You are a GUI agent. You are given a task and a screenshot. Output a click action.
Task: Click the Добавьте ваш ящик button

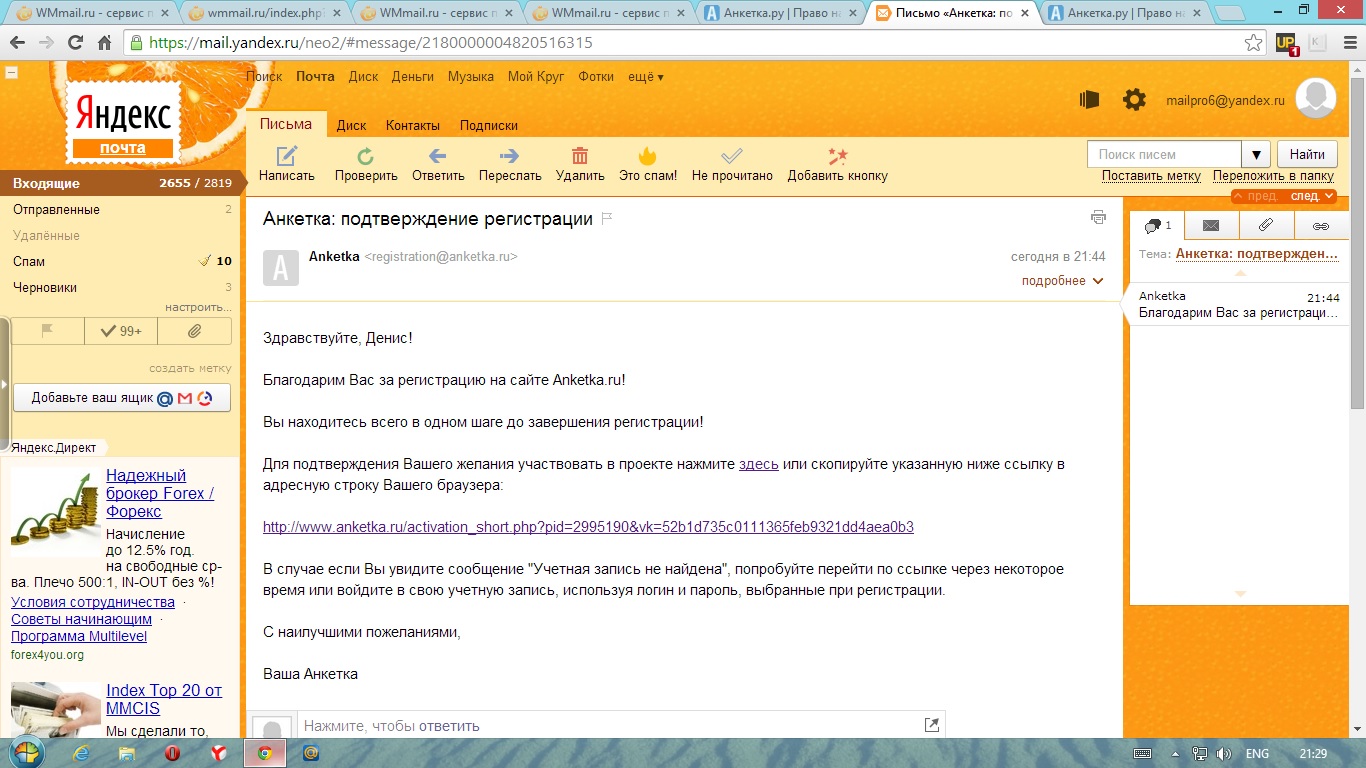(122, 397)
